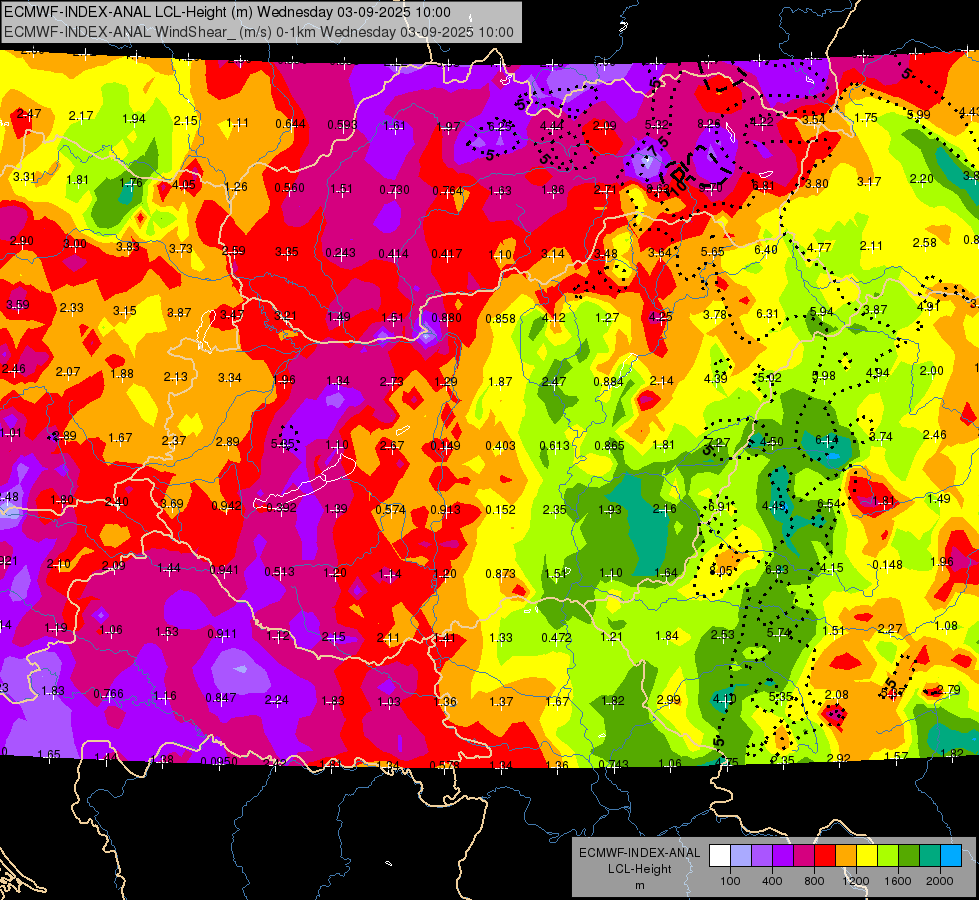Screen dimensions: 979x900
Task: Click the medium violet legend swatch
Action: click(762, 856)
